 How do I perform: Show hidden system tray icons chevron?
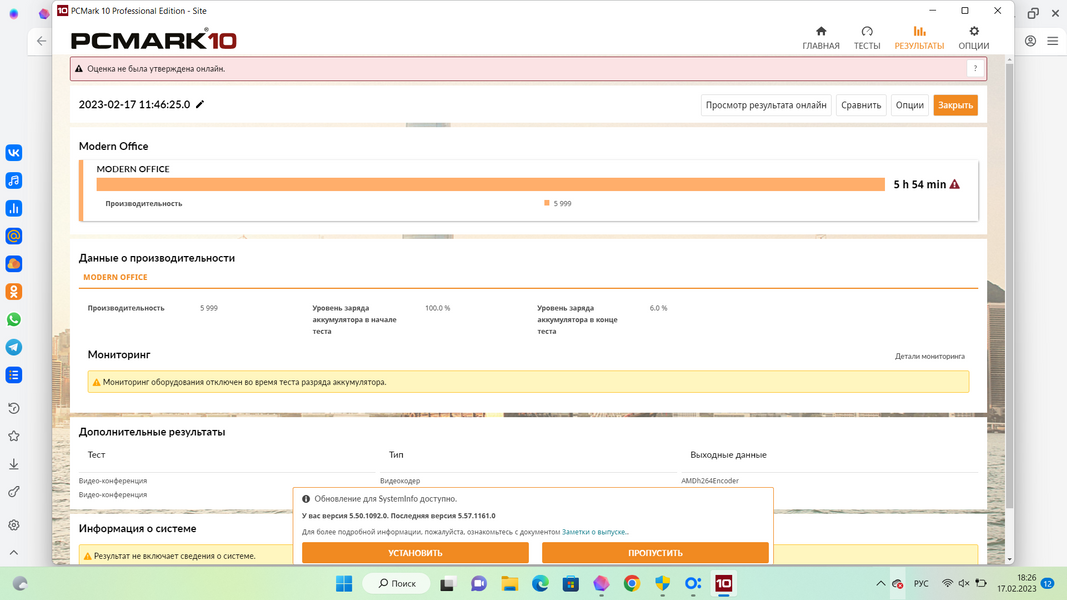tap(880, 584)
